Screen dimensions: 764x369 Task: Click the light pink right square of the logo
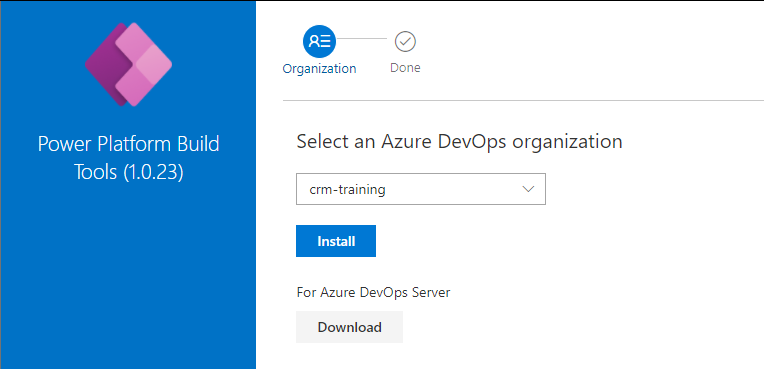(153, 64)
